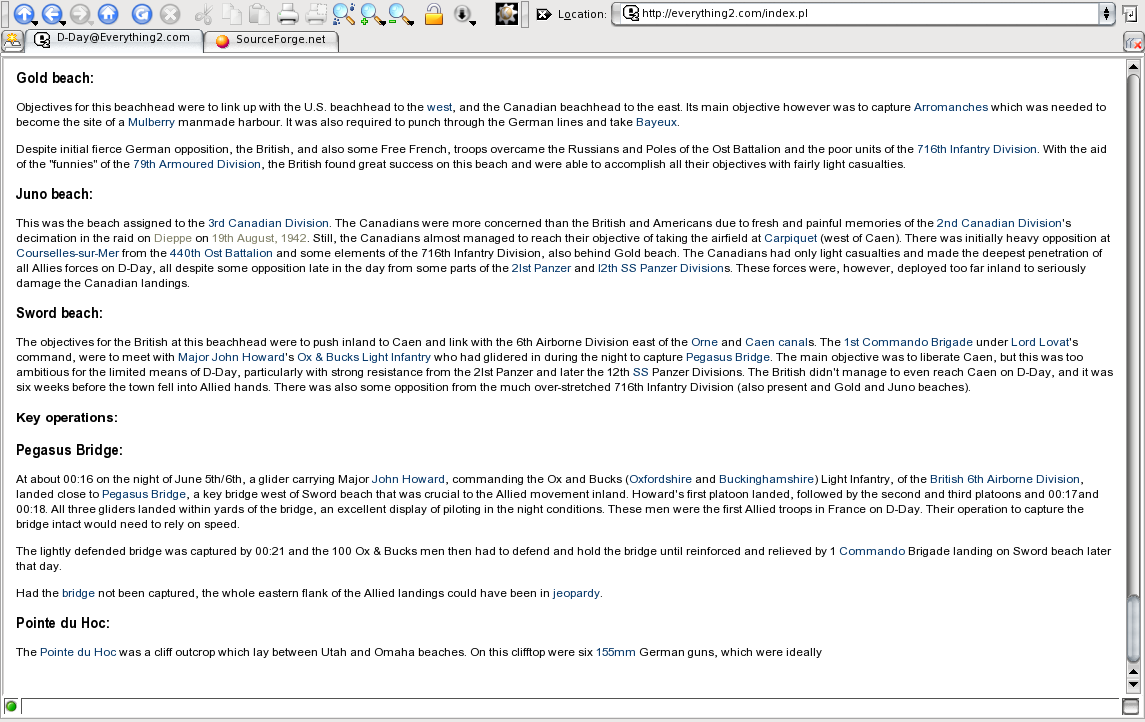1145x722 pixels.
Task: Open the 79th Armoured Division link
Action: [x=196, y=164]
